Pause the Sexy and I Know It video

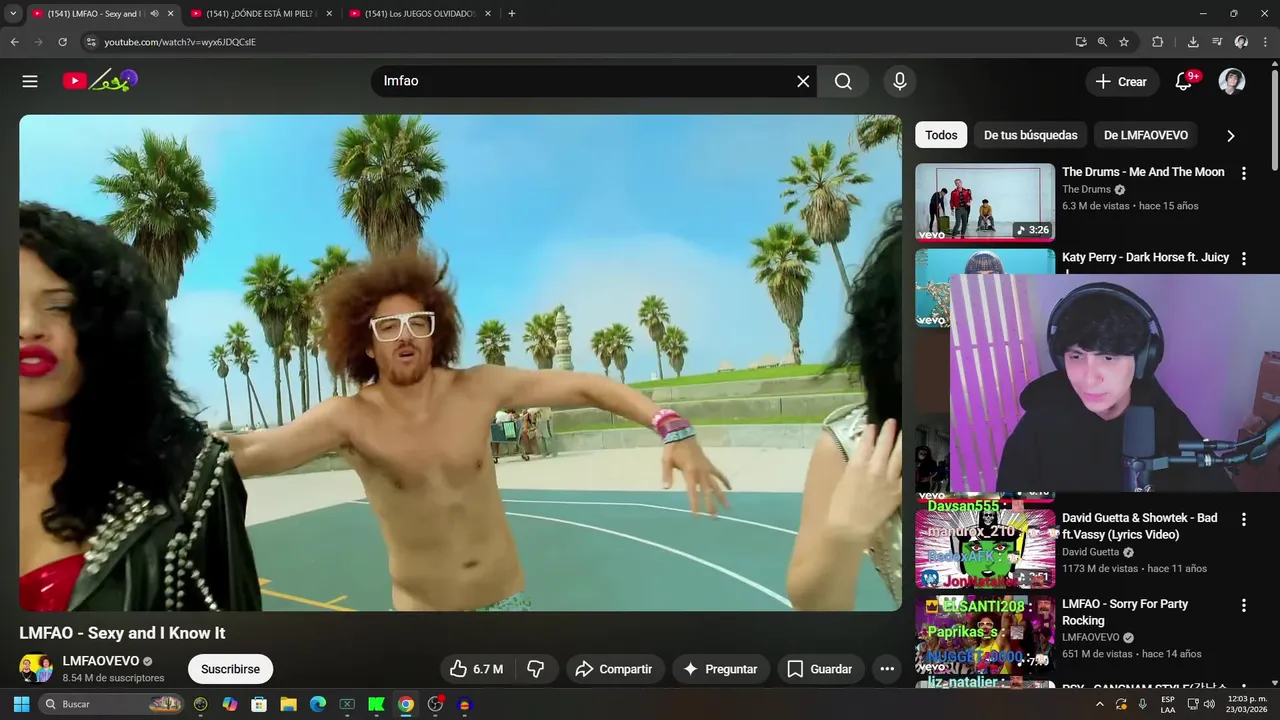coord(460,362)
